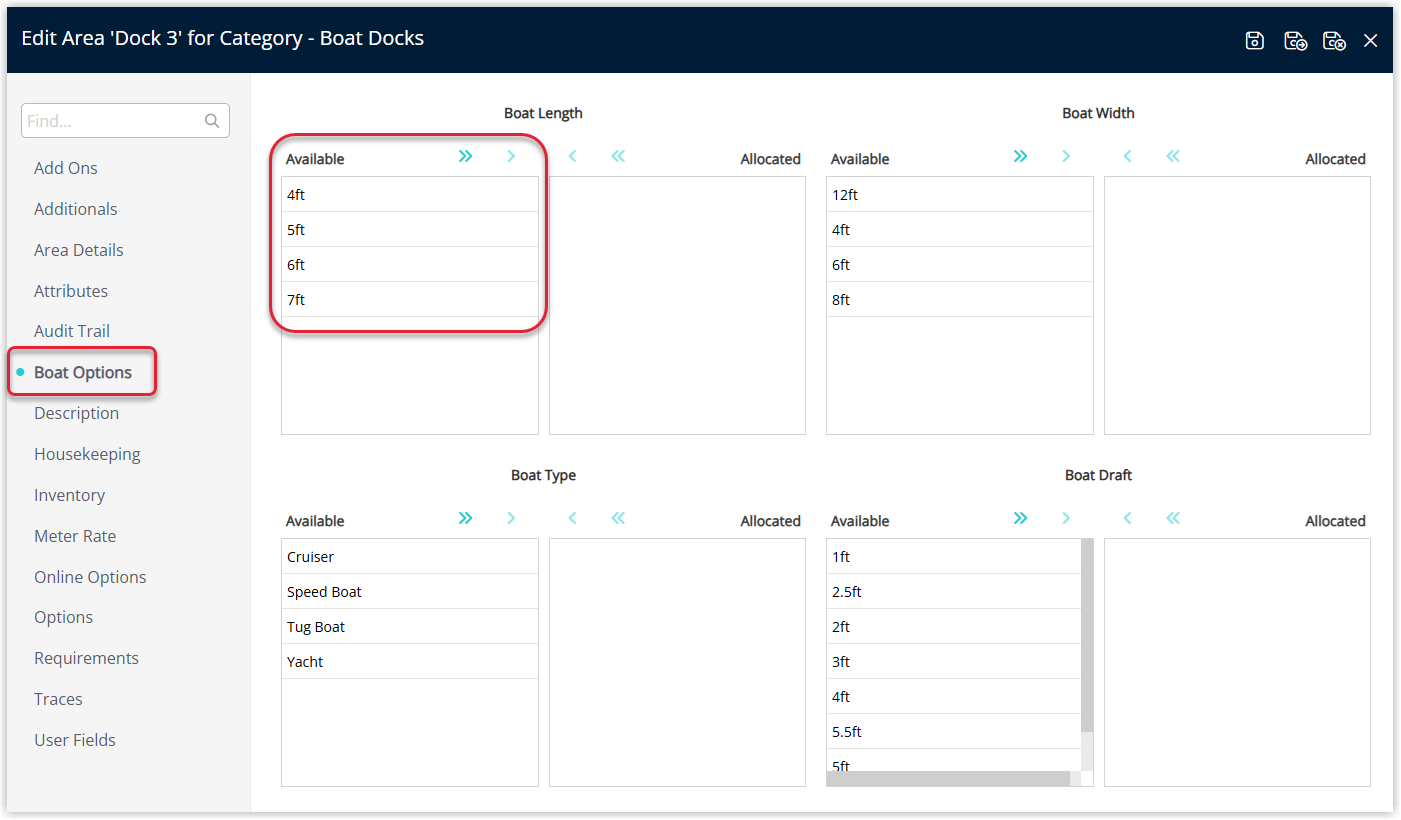Move all Boat Type items to Allocated

[x=465, y=518]
